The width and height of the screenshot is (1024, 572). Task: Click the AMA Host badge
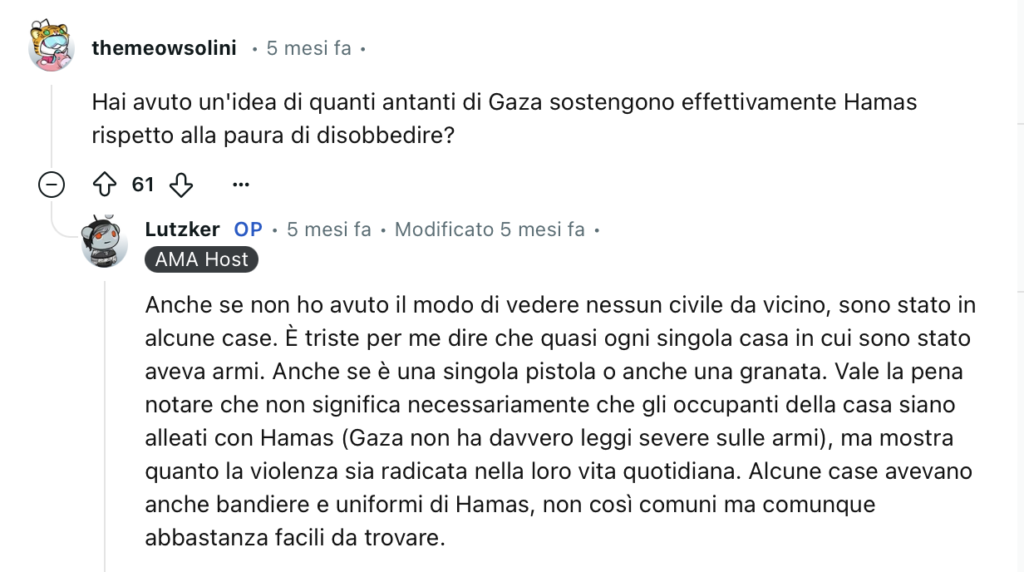[x=202, y=260]
